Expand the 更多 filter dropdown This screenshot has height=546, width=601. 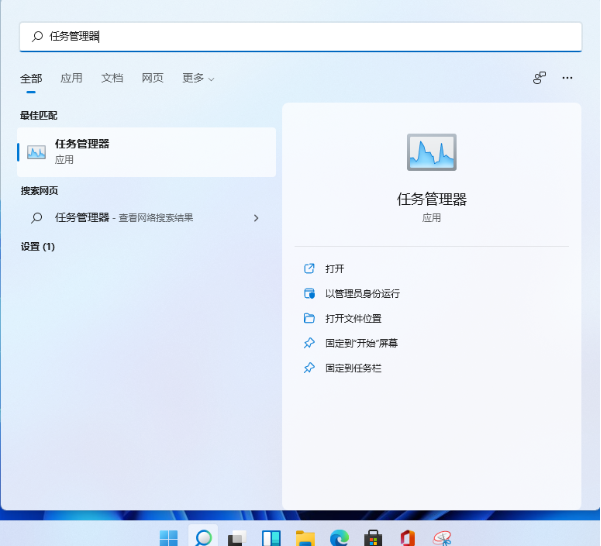[x=198, y=78]
